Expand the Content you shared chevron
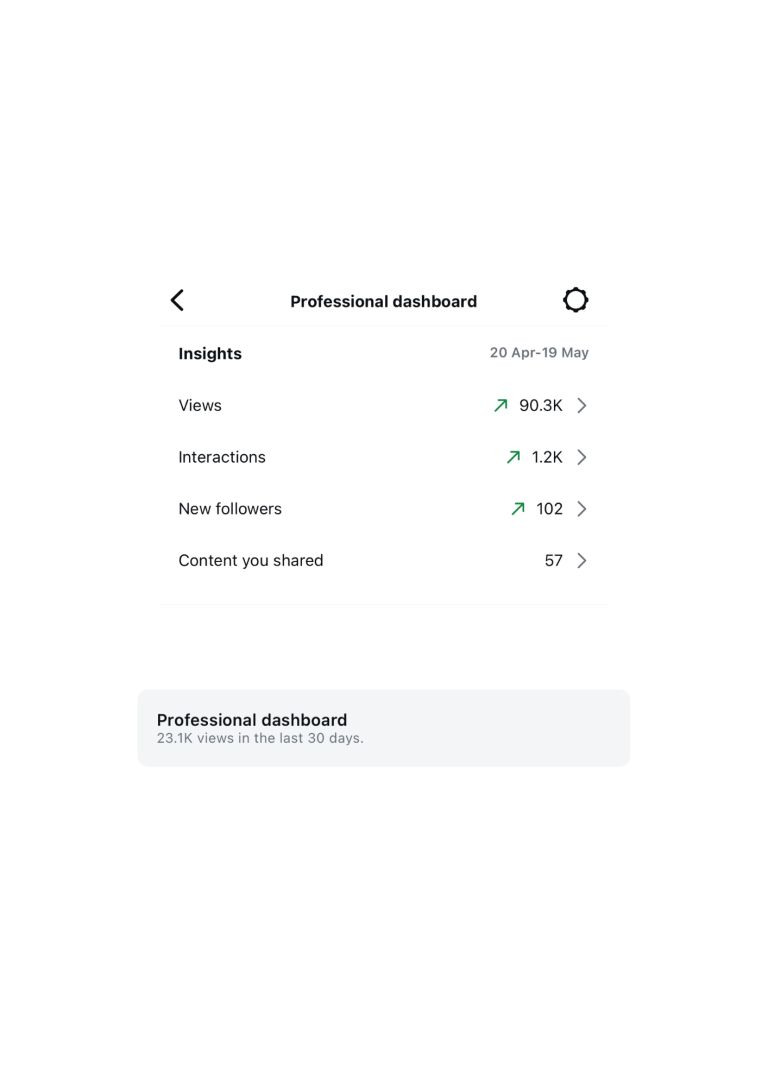Viewport: 768px width, 1086px height. [582, 560]
